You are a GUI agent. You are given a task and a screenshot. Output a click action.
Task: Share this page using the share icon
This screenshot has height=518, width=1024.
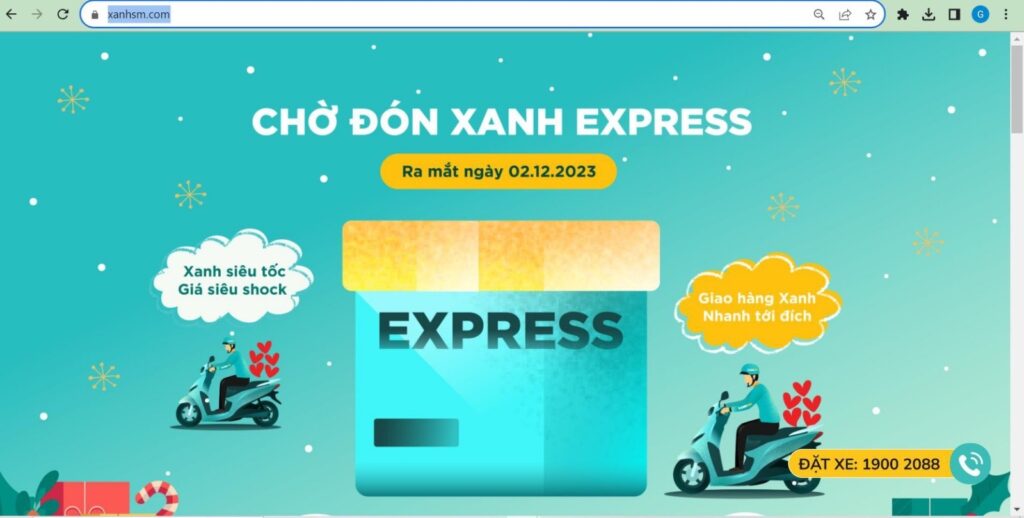pyautogui.click(x=845, y=14)
